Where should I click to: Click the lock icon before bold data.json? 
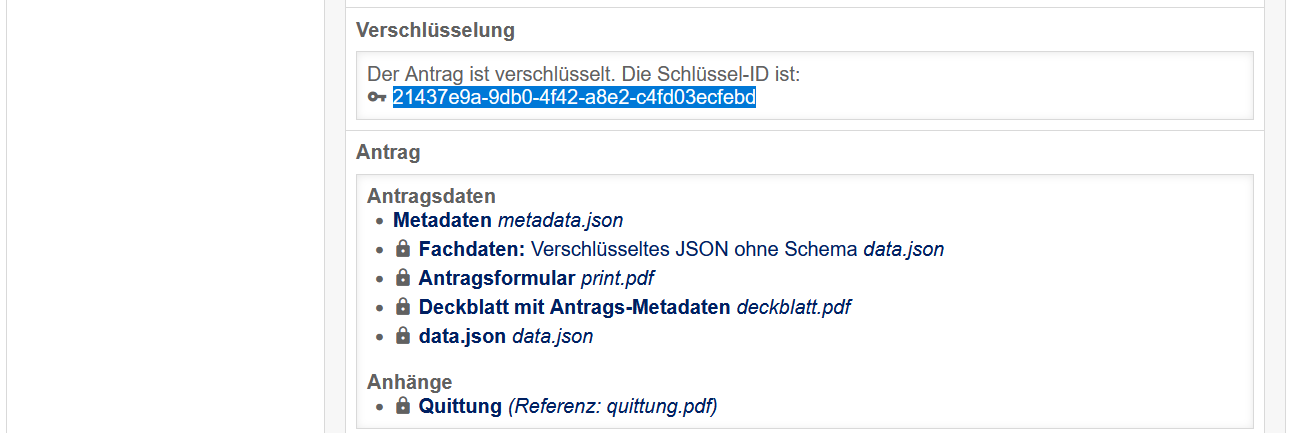[403, 336]
